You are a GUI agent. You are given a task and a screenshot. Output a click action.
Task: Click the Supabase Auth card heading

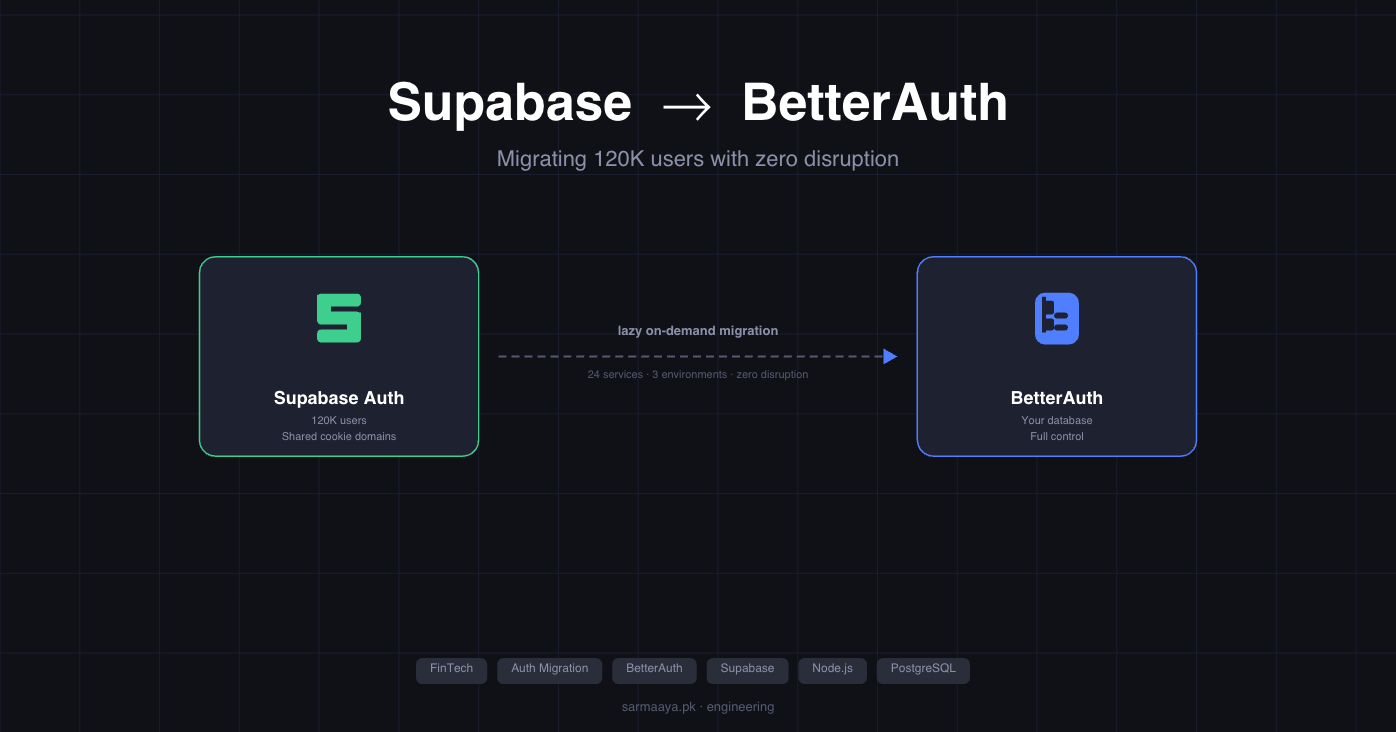(x=339, y=398)
